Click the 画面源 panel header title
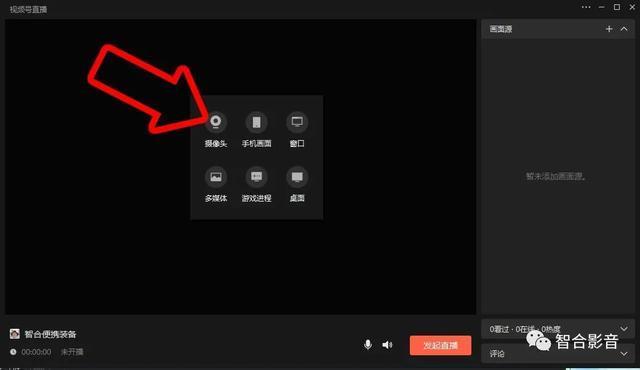The width and height of the screenshot is (640, 370). click(x=500, y=29)
